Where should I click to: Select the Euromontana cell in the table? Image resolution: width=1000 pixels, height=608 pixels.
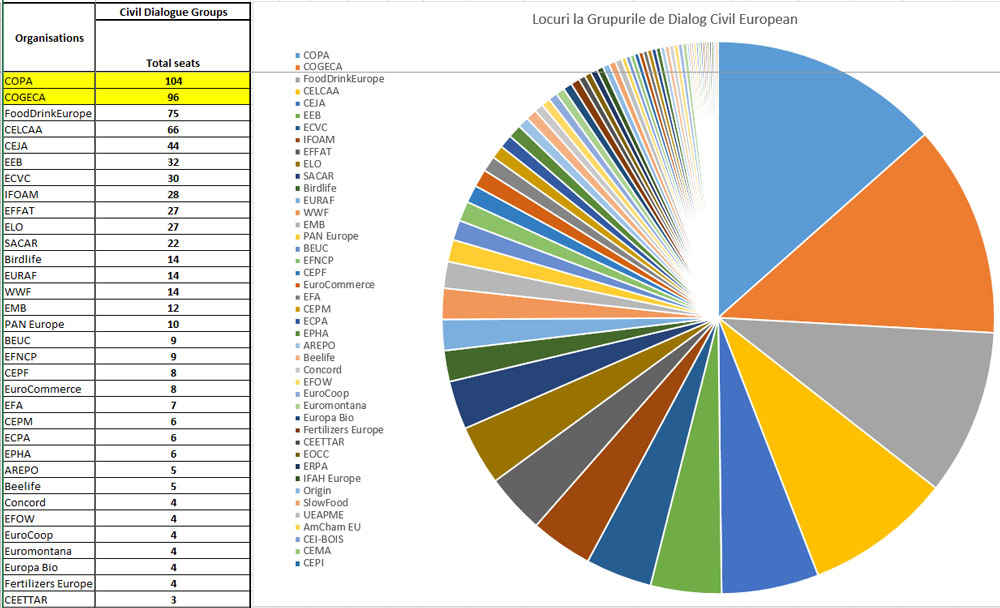(49, 551)
